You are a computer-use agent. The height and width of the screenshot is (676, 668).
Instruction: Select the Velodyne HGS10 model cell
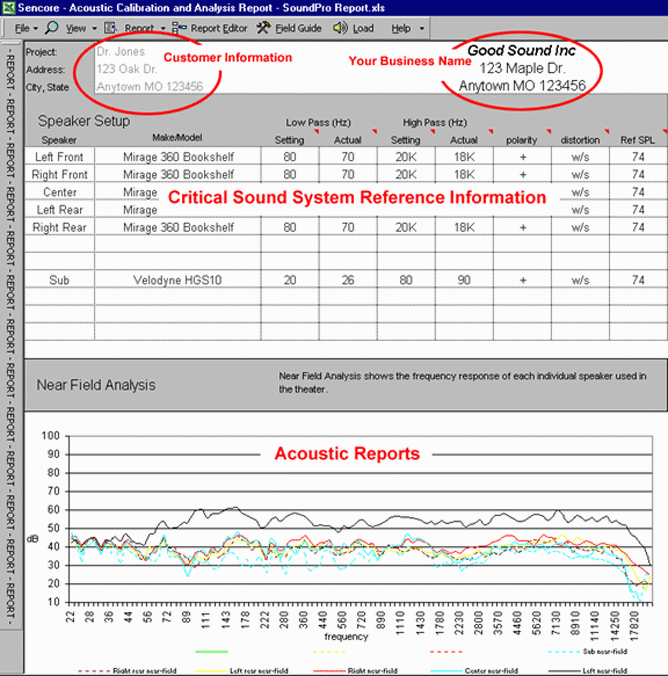point(177,280)
